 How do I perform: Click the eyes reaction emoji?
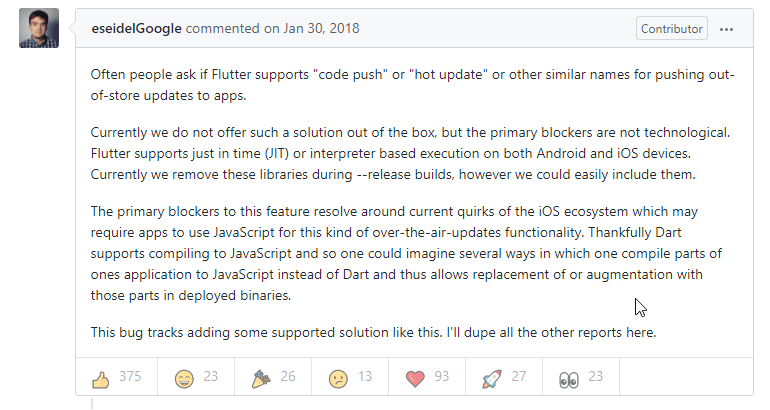click(x=568, y=379)
